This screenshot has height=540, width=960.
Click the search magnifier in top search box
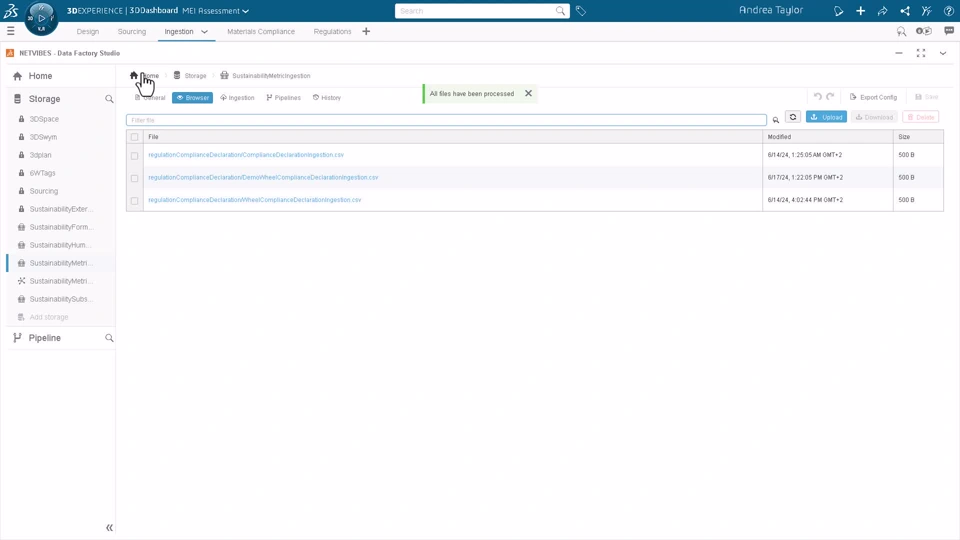pyautogui.click(x=560, y=11)
